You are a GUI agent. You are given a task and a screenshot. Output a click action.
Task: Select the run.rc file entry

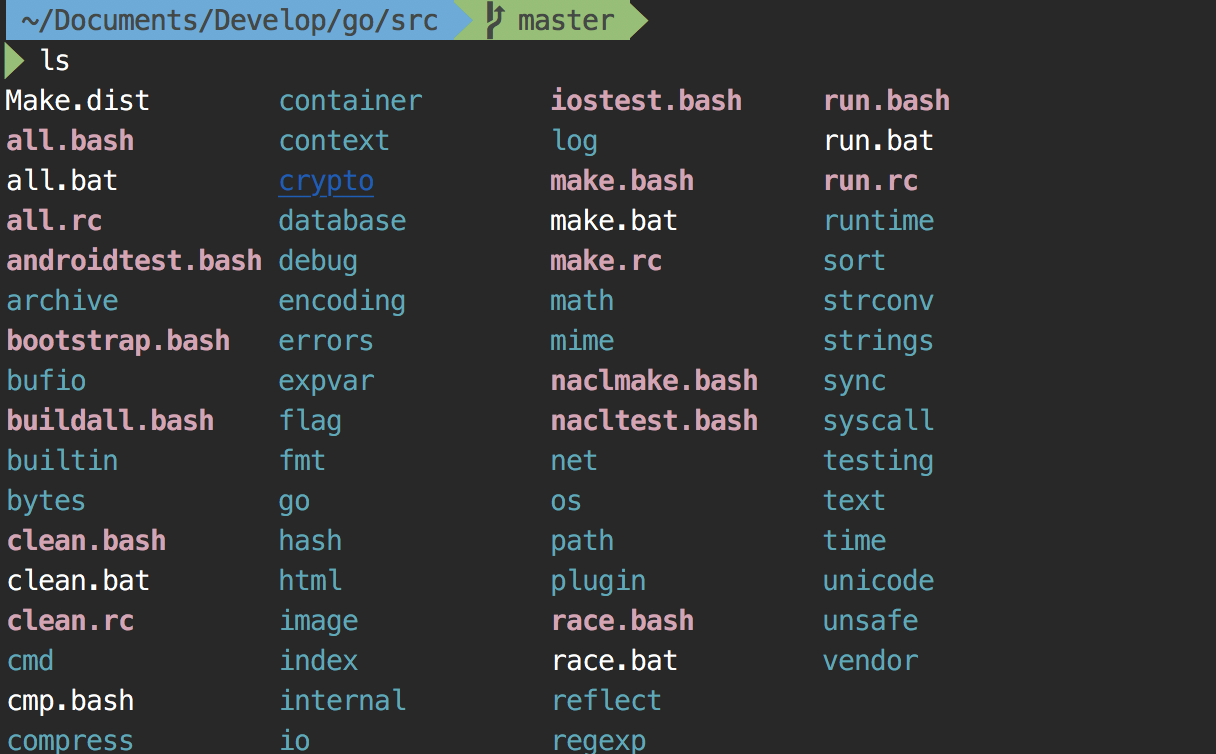click(870, 181)
